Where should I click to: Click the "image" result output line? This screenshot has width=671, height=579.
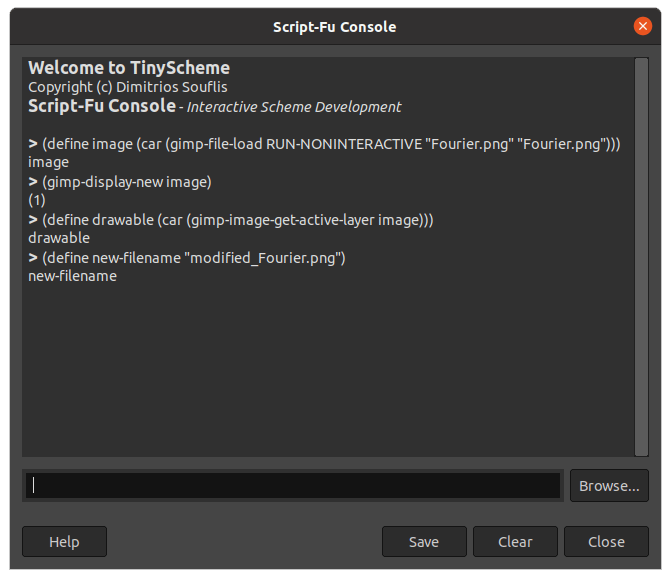[49, 162]
